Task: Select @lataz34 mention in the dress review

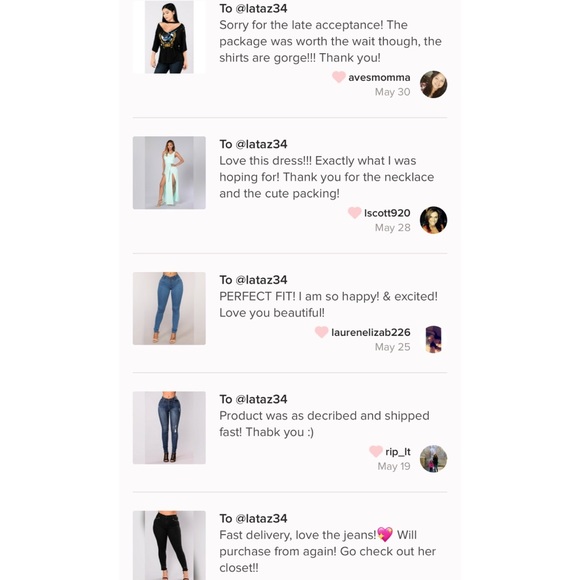Action: (x=261, y=144)
